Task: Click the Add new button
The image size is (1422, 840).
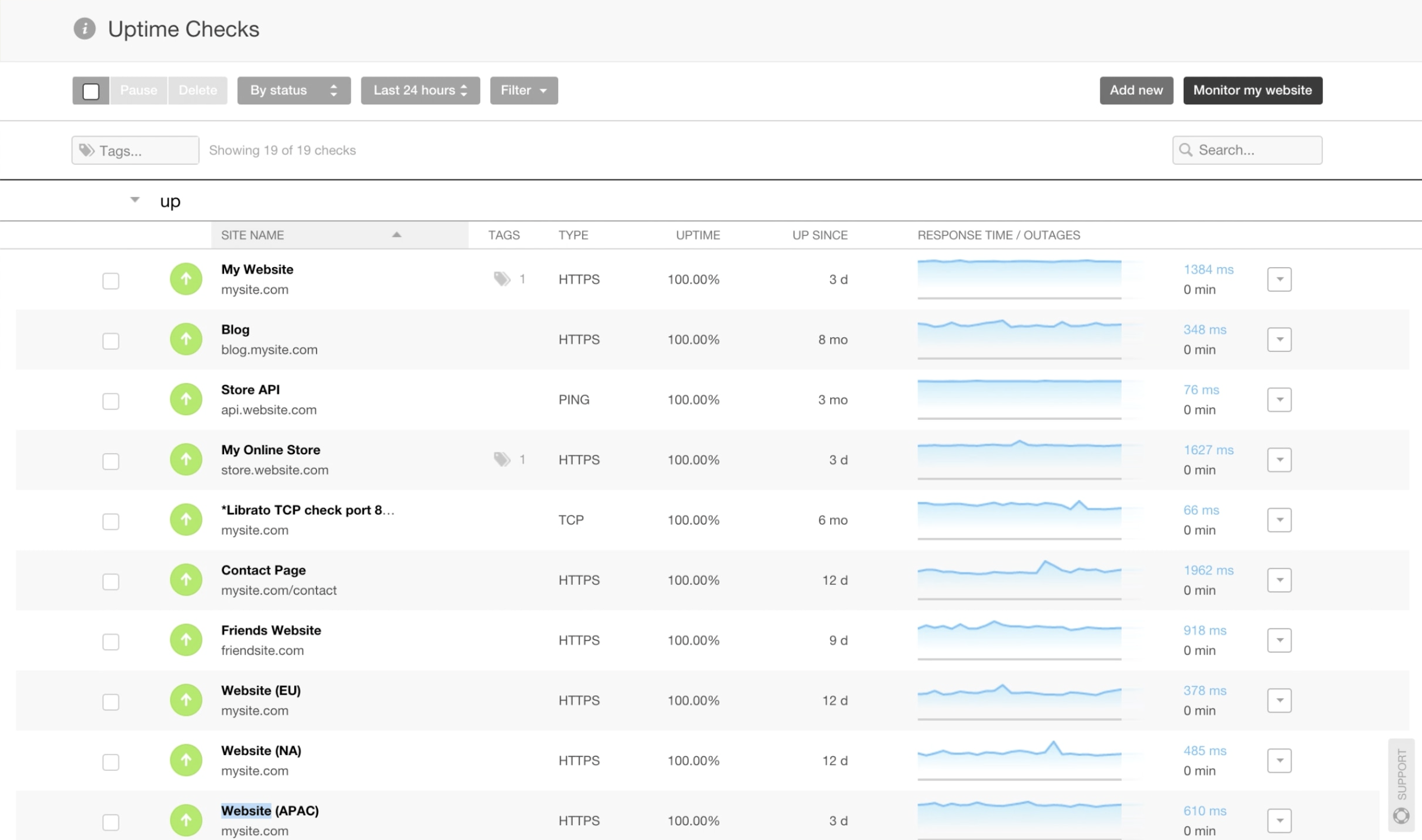Action: (1136, 90)
